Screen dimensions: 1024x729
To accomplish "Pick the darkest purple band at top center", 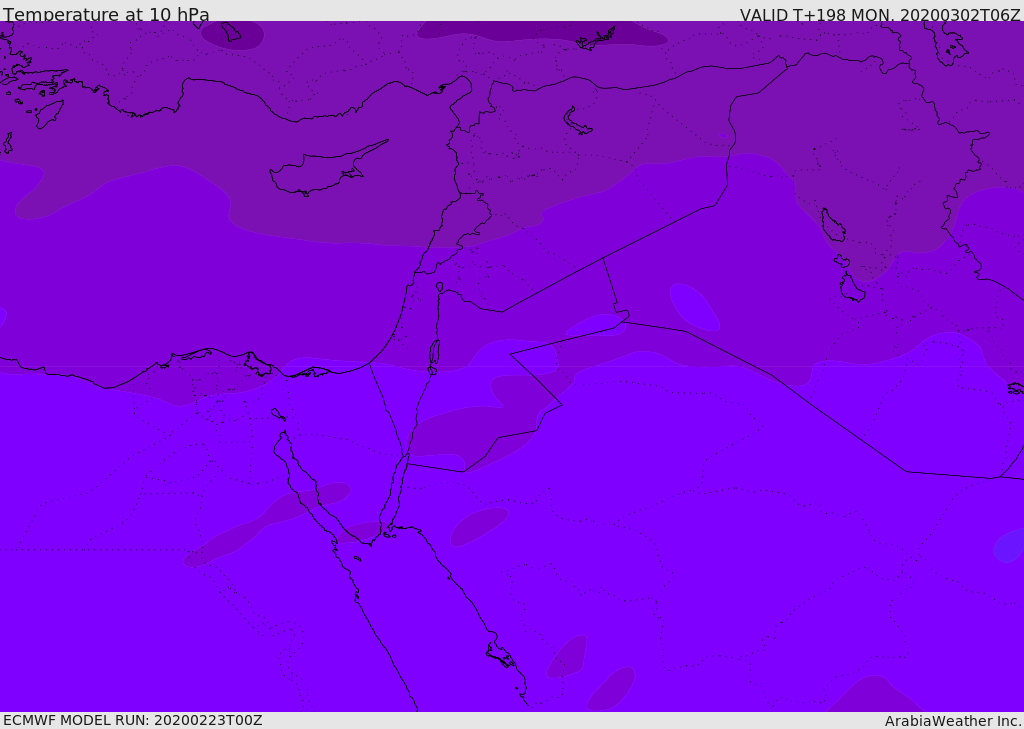I will [540, 32].
